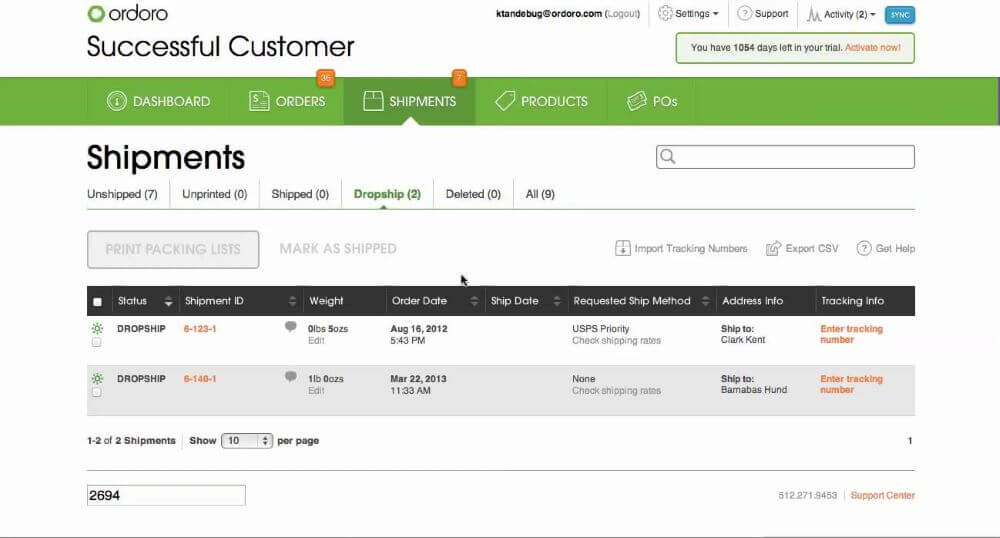Check the checkbox for shipment 6-140-1

96,392
